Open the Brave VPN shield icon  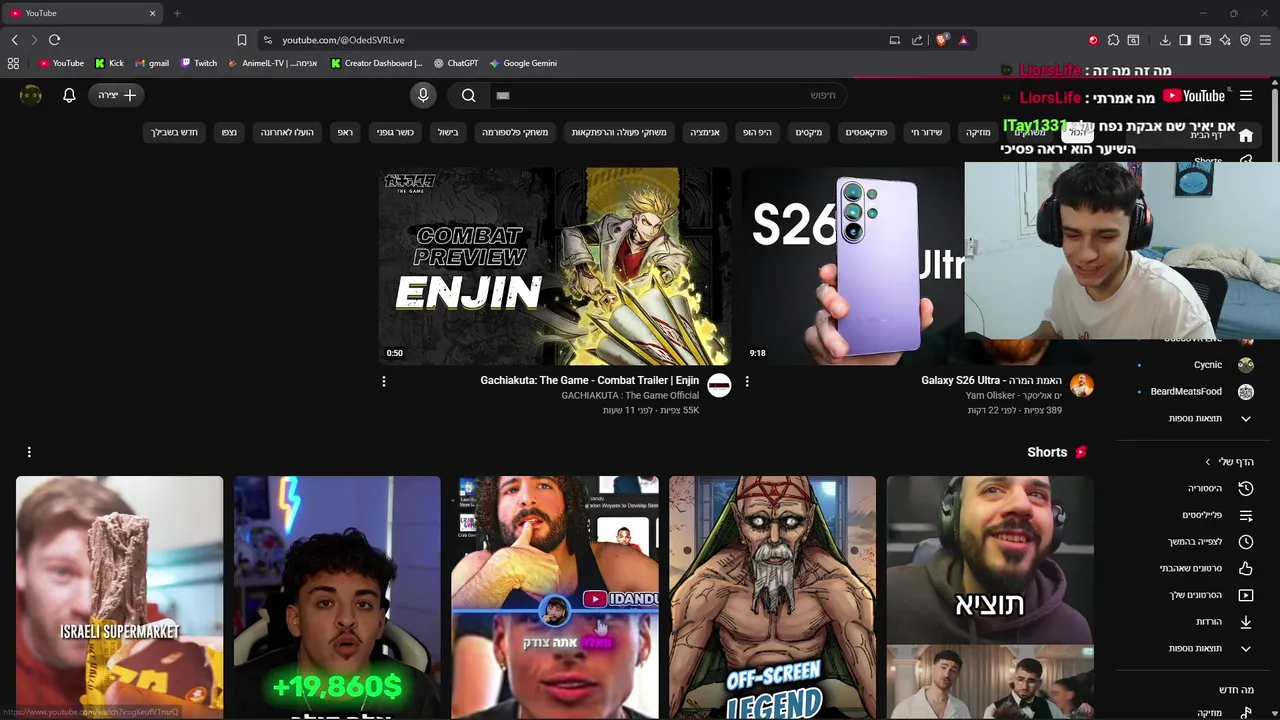[x=1245, y=40]
